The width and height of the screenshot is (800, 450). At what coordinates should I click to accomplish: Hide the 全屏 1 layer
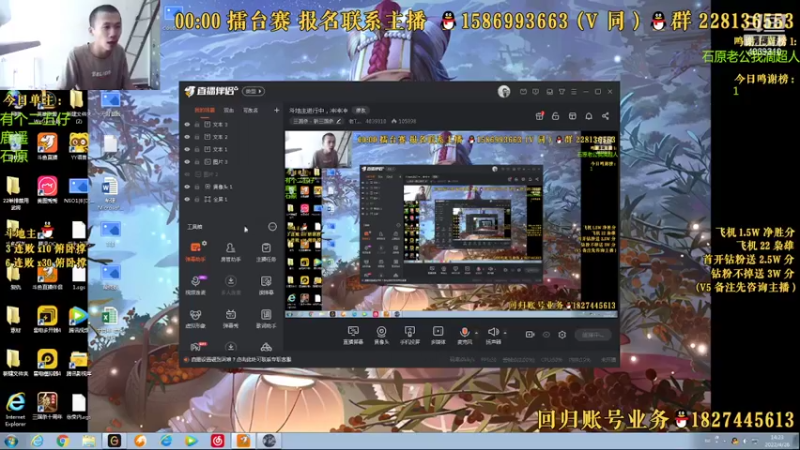coord(187,199)
